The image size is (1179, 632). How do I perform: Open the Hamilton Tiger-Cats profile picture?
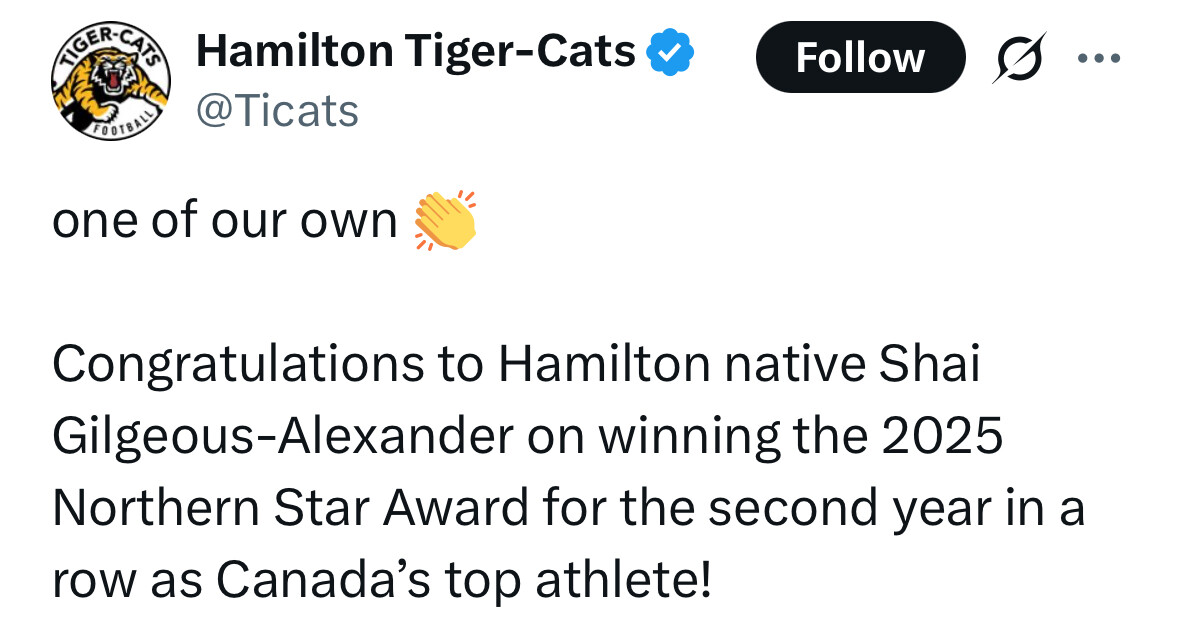tap(111, 83)
